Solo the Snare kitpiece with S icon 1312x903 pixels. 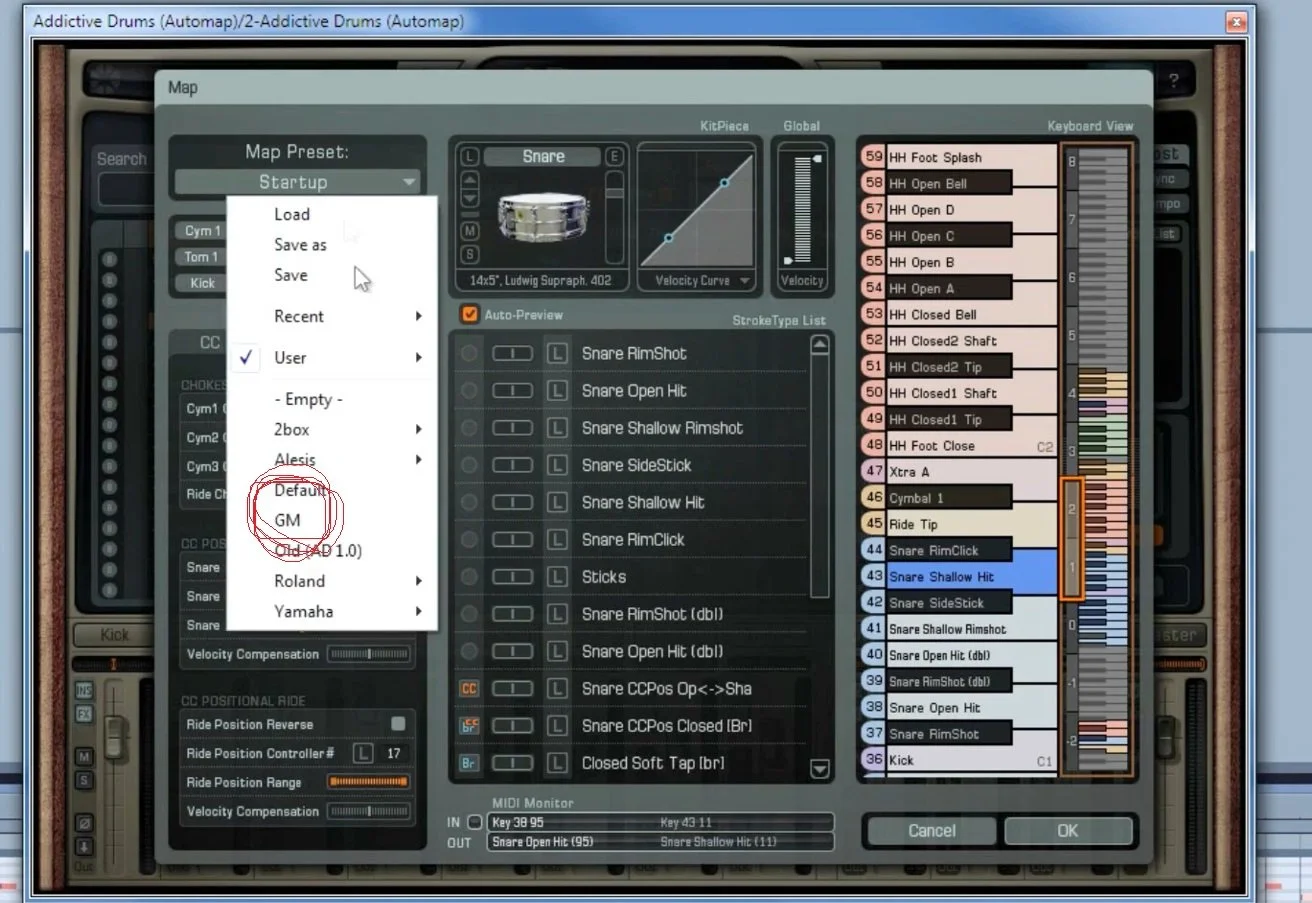[x=469, y=255]
